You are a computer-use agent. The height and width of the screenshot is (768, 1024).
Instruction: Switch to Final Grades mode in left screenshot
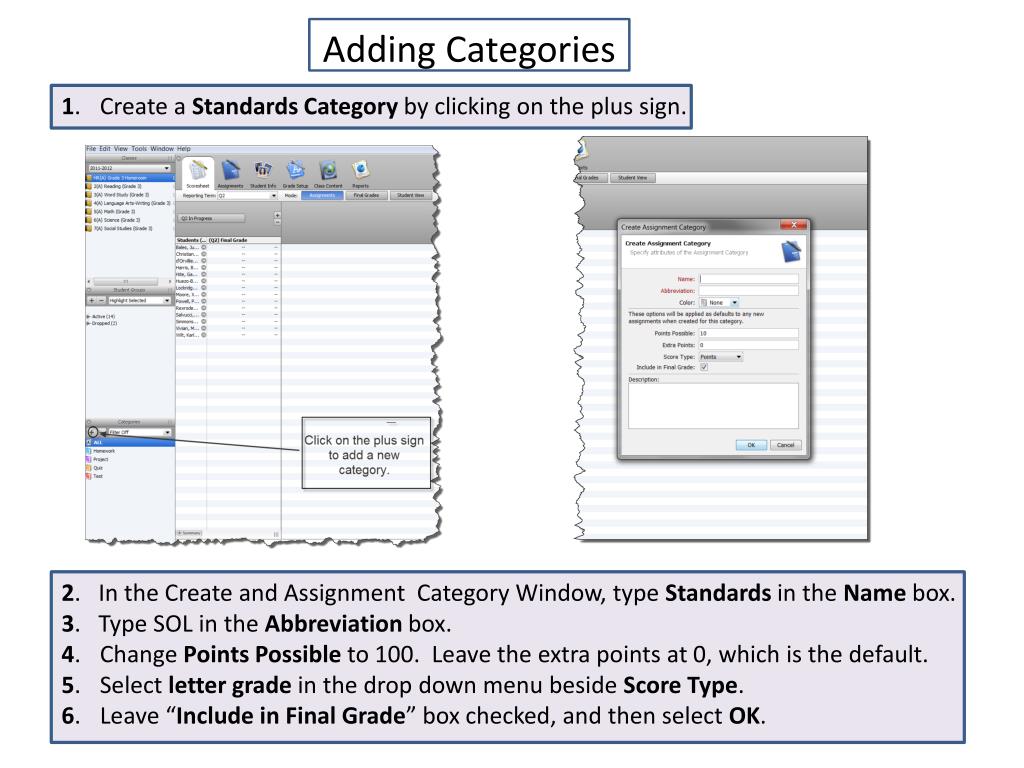pos(366,195)
